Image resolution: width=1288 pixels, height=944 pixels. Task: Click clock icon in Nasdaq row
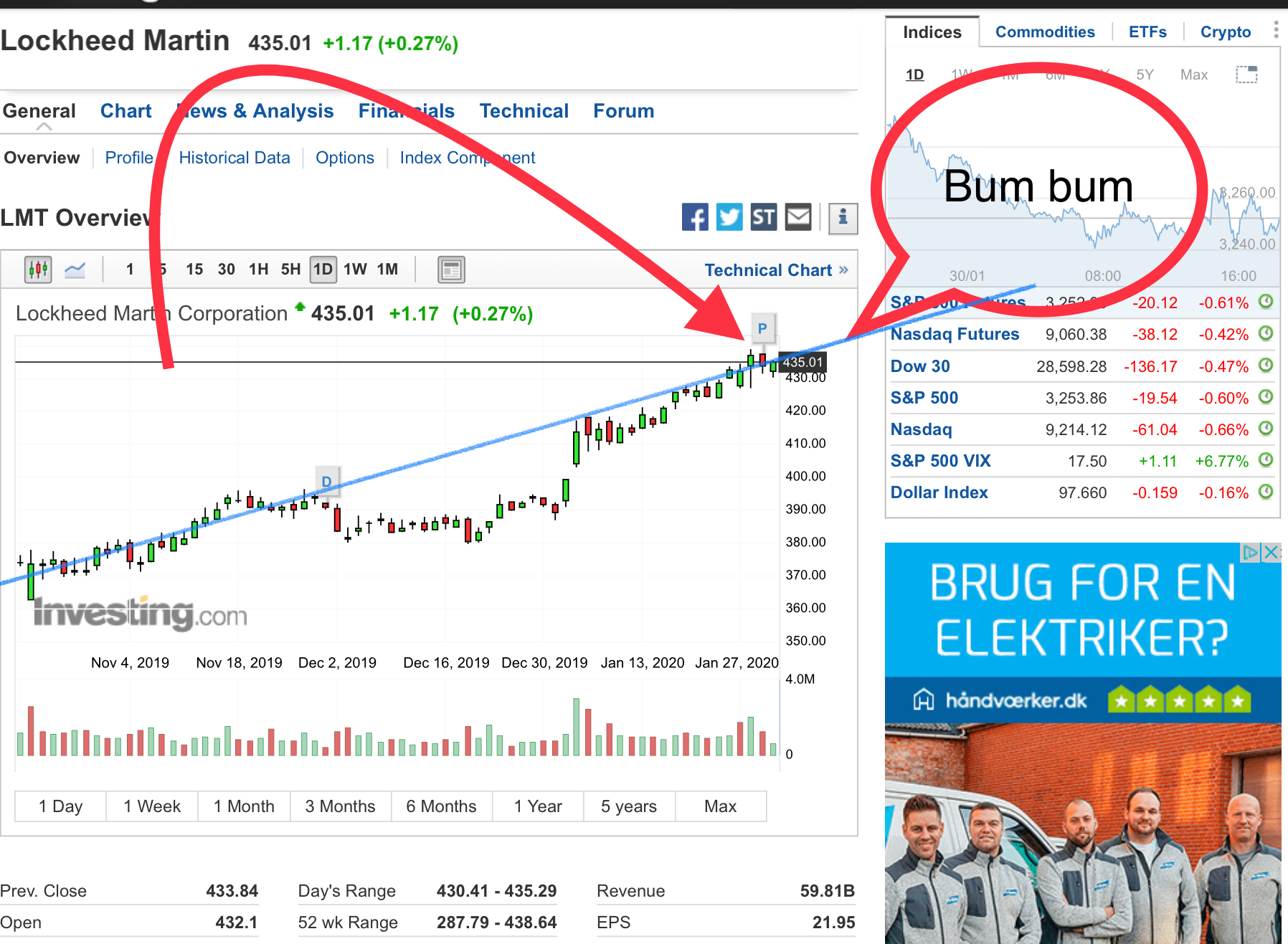(x=1266, y=429)
